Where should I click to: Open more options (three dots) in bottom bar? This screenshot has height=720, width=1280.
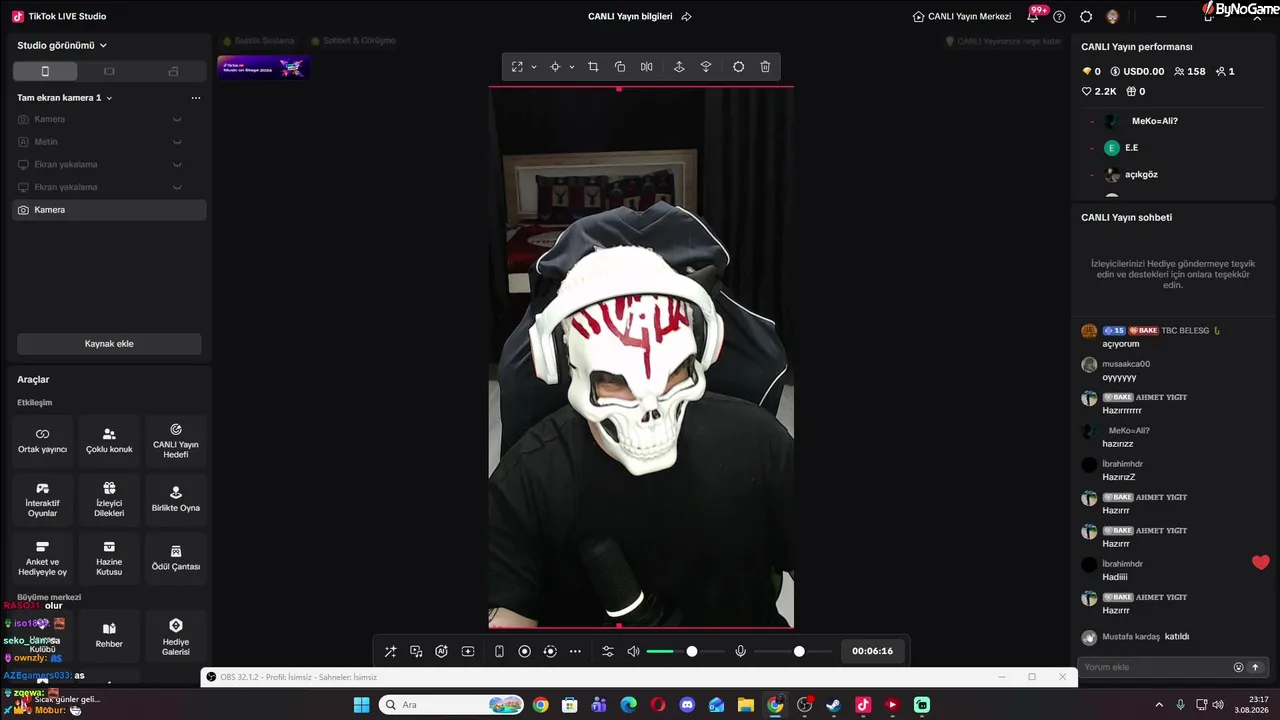pos(575,651)
